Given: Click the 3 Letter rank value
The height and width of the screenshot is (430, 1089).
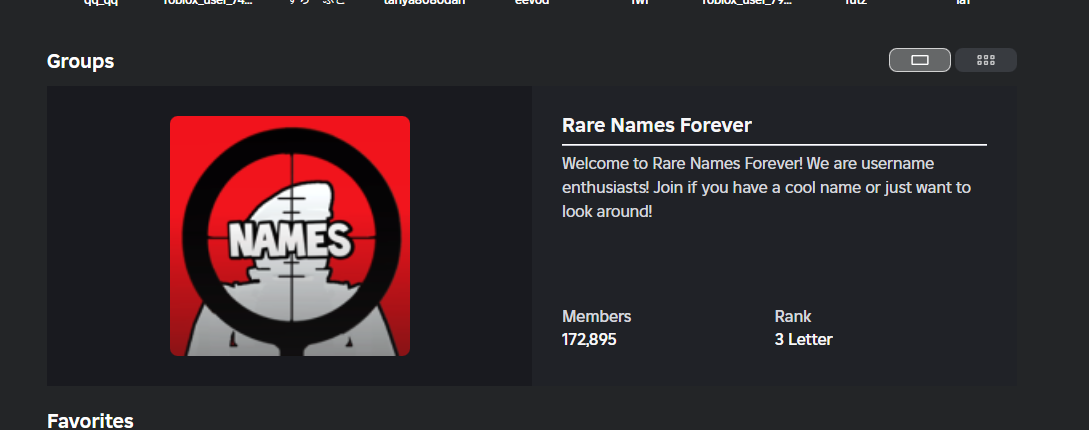Looking at the screenshot, I should [804, 340].
